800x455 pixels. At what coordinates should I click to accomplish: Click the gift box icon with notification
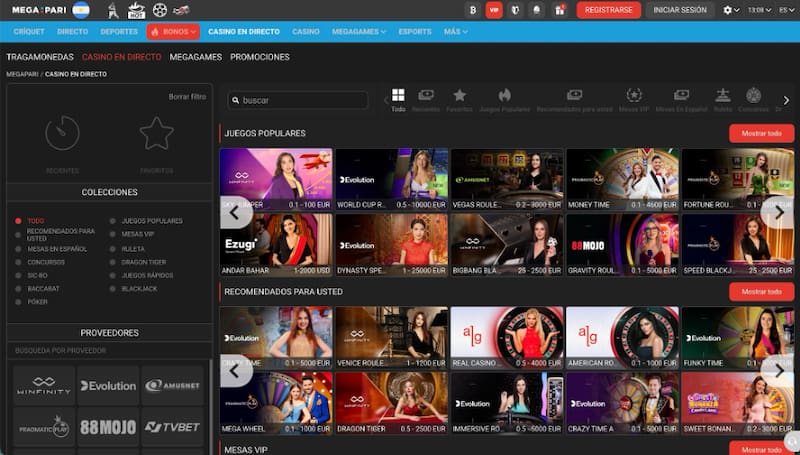[560, 10]
